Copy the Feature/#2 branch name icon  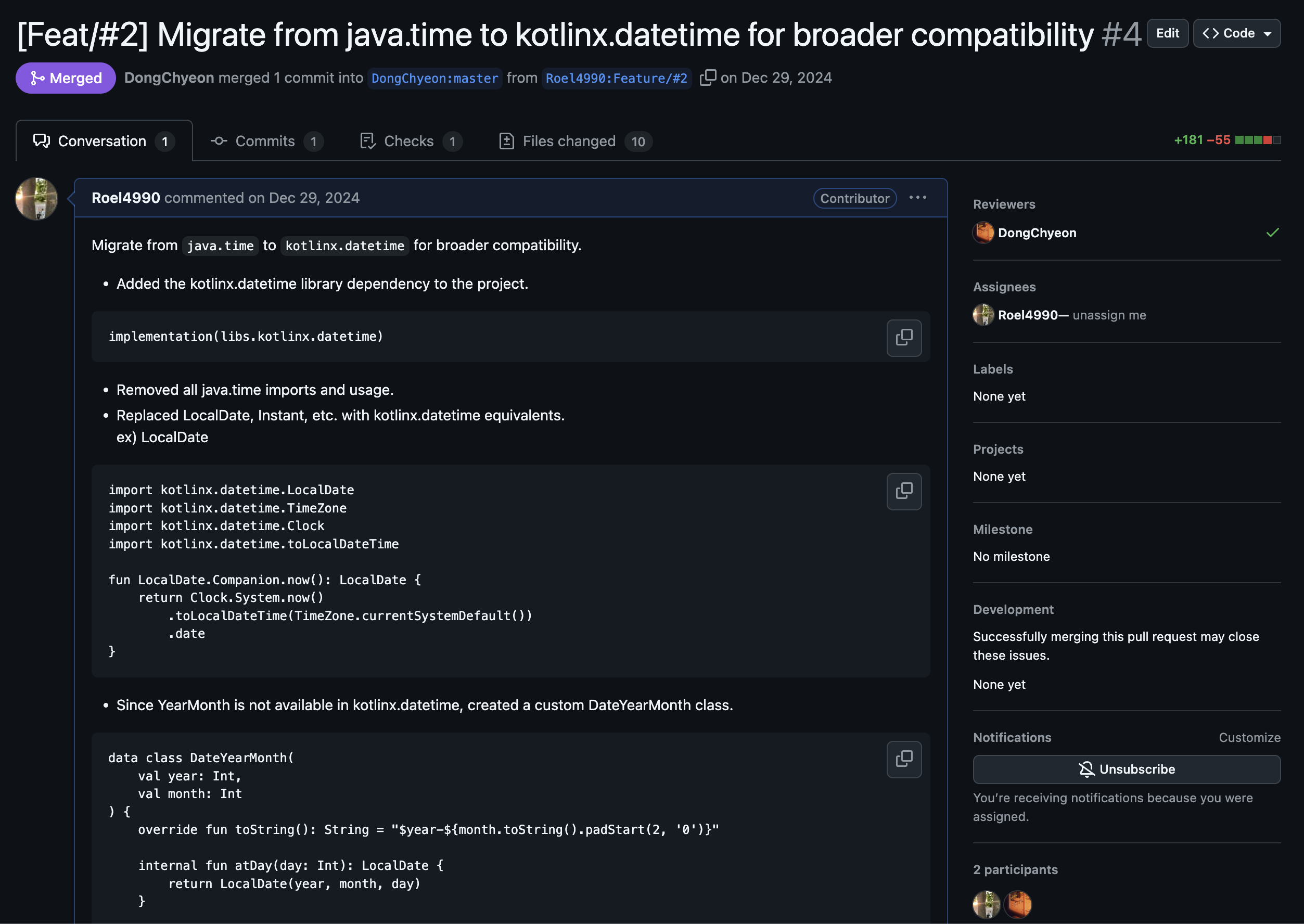click(x=707, y=78)
